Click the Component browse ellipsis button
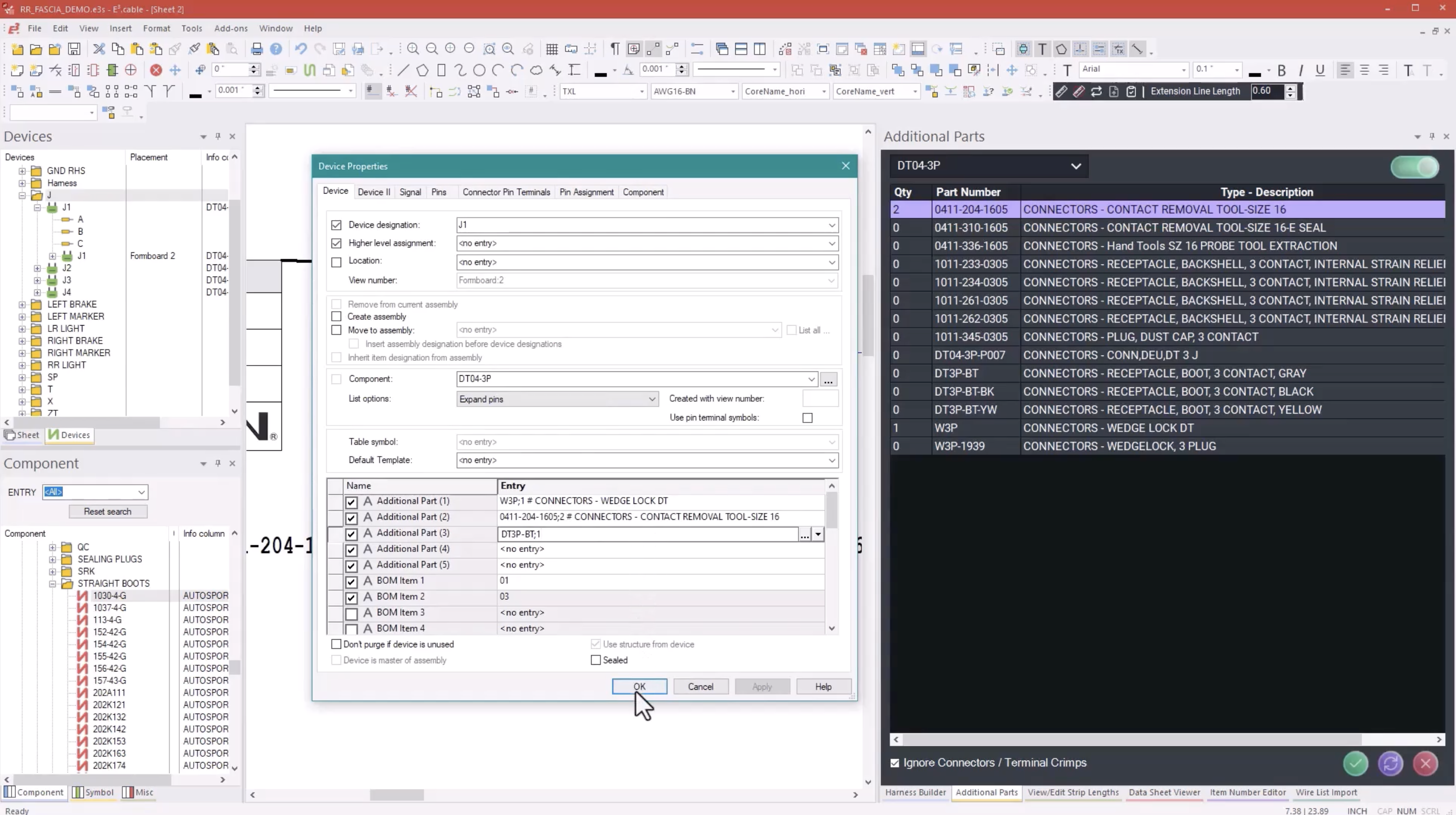 pos(828,380)
